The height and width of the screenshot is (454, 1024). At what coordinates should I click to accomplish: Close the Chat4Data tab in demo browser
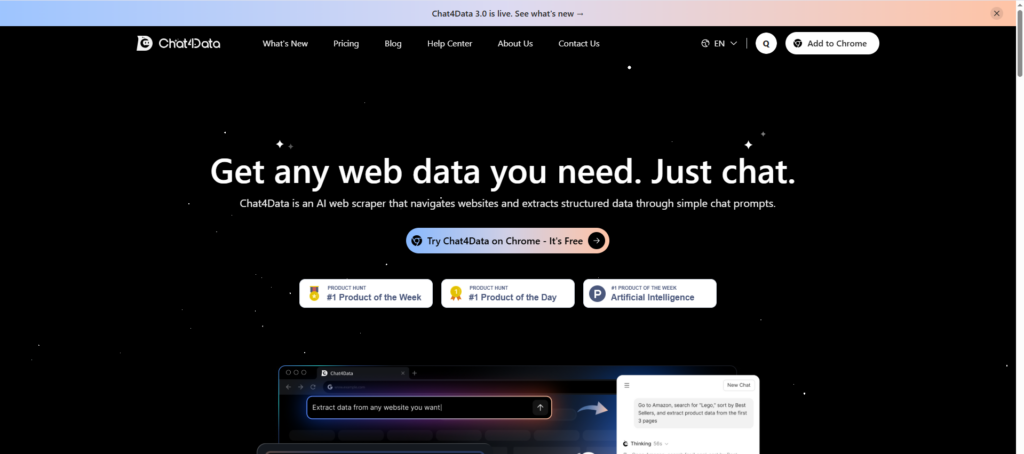coord(403,373)
